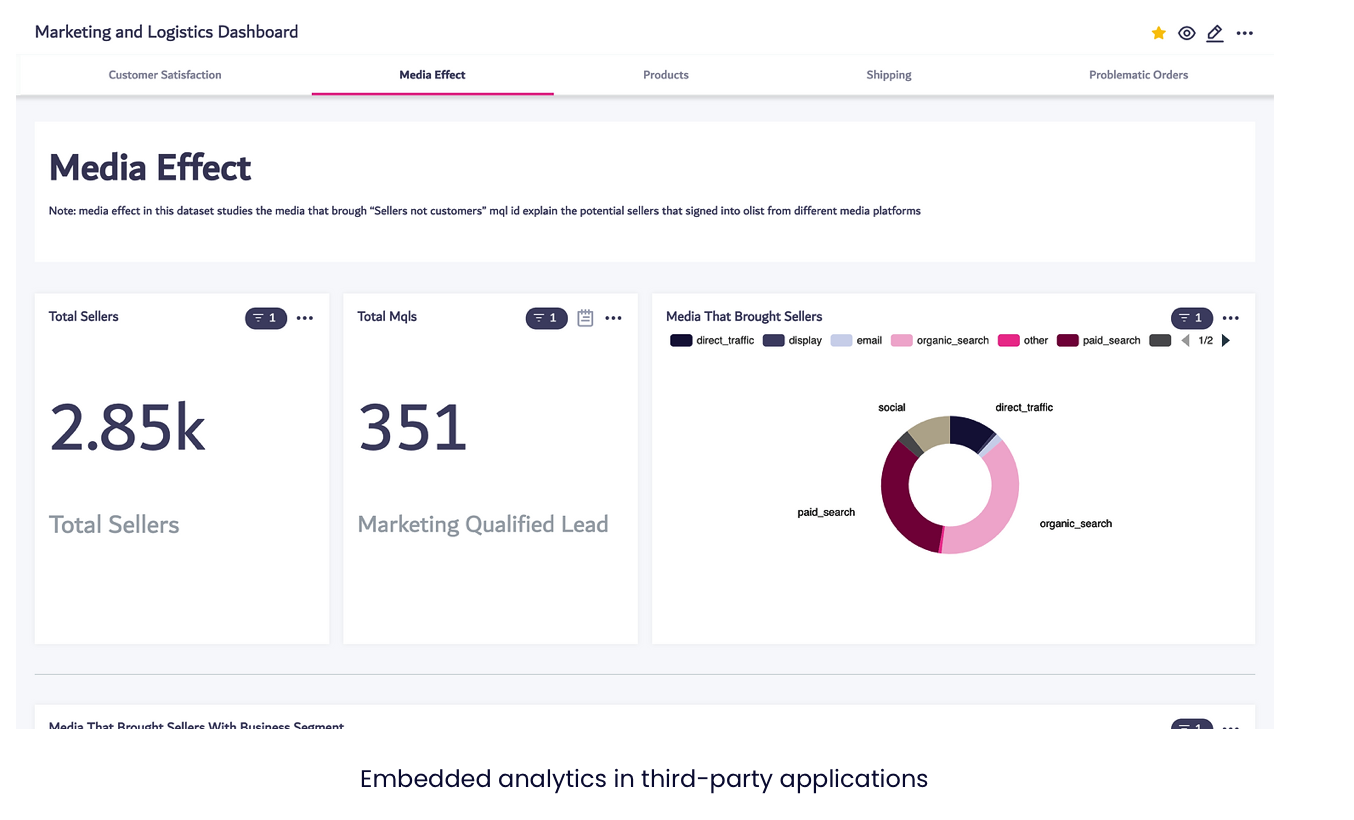
Task: Go to previous legend page arrow
Action: click(x=1185, y=341)
